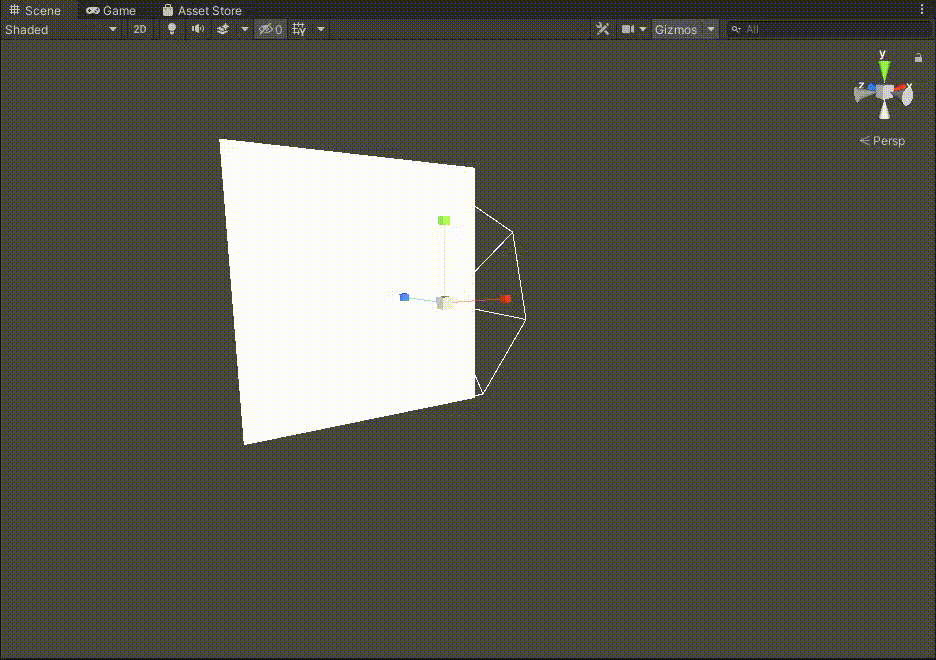
Task: Toggle scene lighting lightbulb icon
Action: point(172,29)
